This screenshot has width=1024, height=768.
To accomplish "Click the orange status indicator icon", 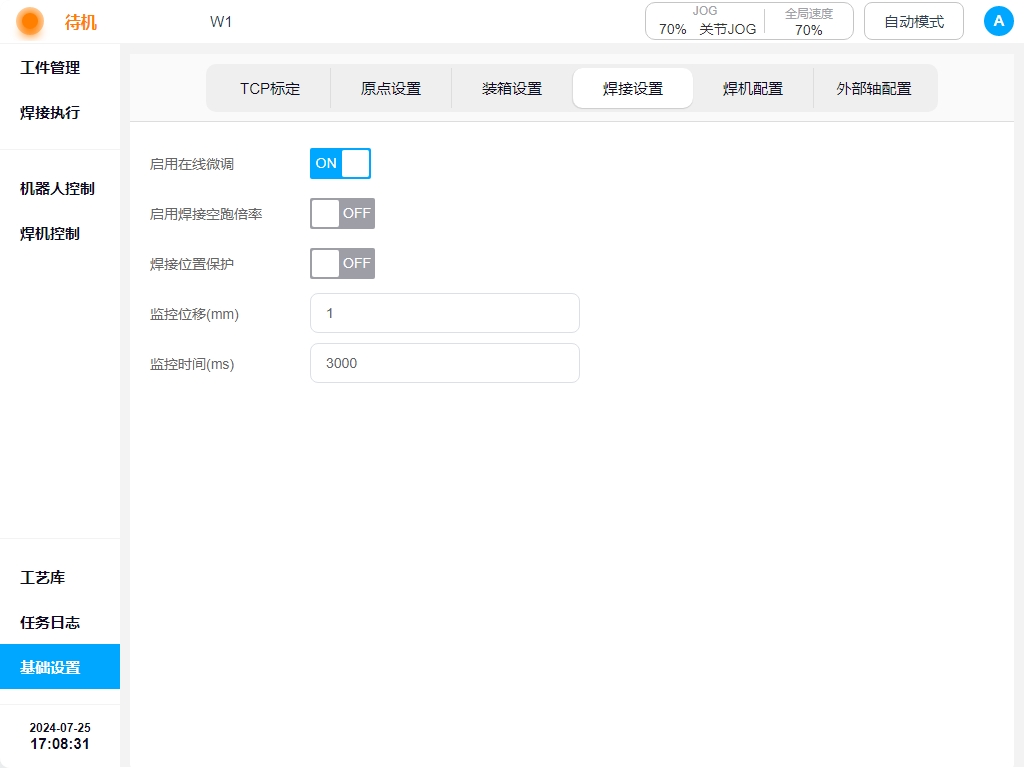I will pos(30,21).
